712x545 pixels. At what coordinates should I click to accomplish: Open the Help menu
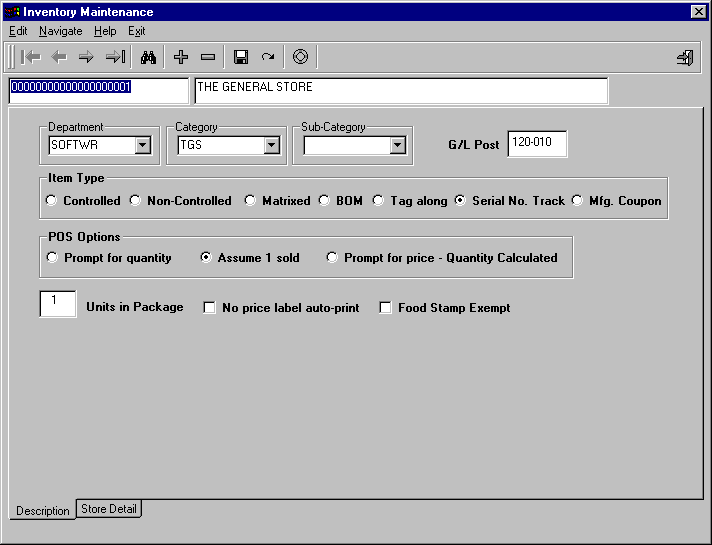105,31
